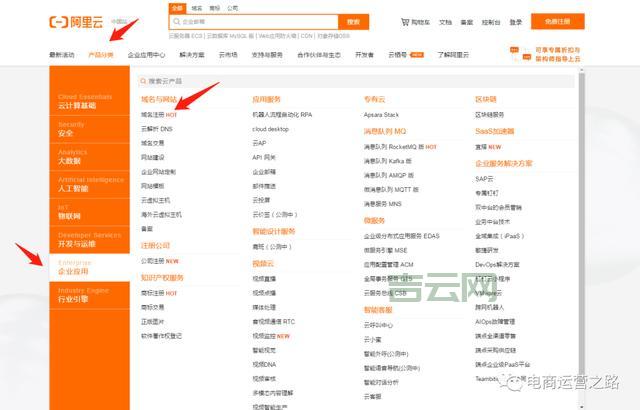This screenshot has width=640, height=410.
Task: Open 消息队列 AMQP 版 link
Action: pyautogui.click(x=389, y=175)
